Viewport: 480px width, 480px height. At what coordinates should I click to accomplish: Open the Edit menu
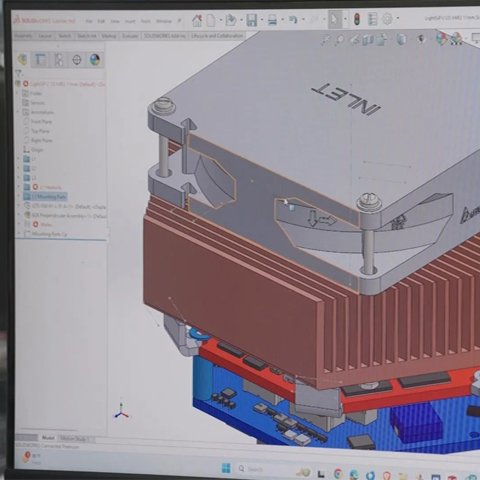click(101, 21)
